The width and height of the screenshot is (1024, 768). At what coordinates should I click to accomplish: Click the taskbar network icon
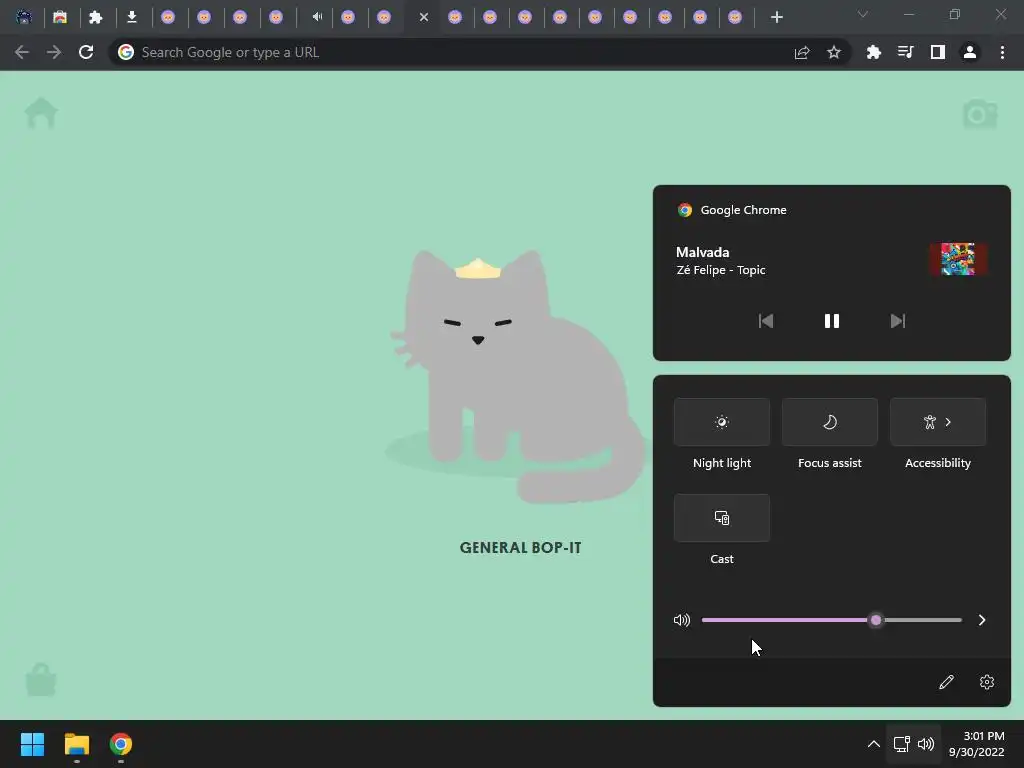coord(902,744)
